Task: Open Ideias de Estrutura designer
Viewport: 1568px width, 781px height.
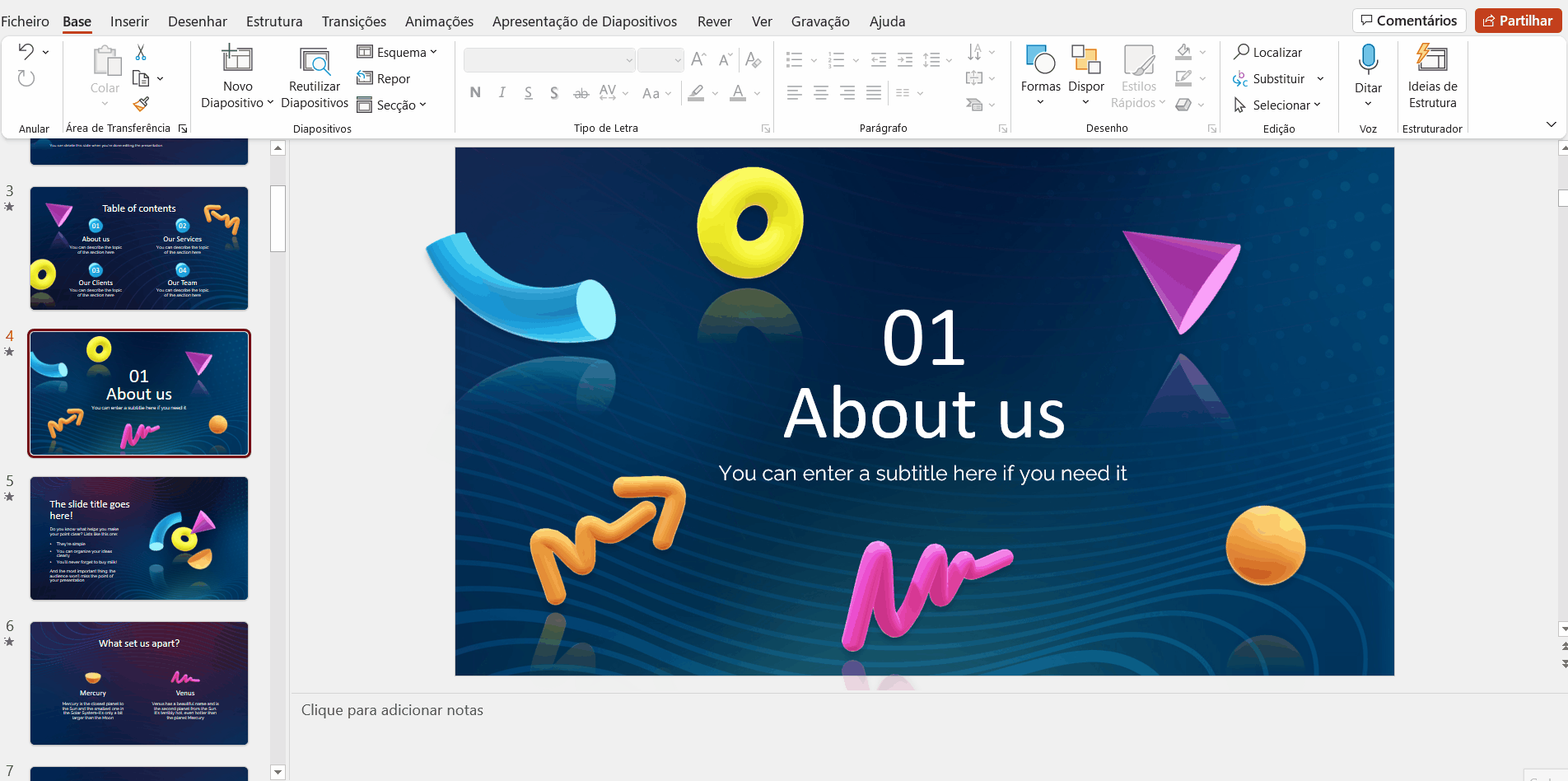Action: [x=1432, y=77]
